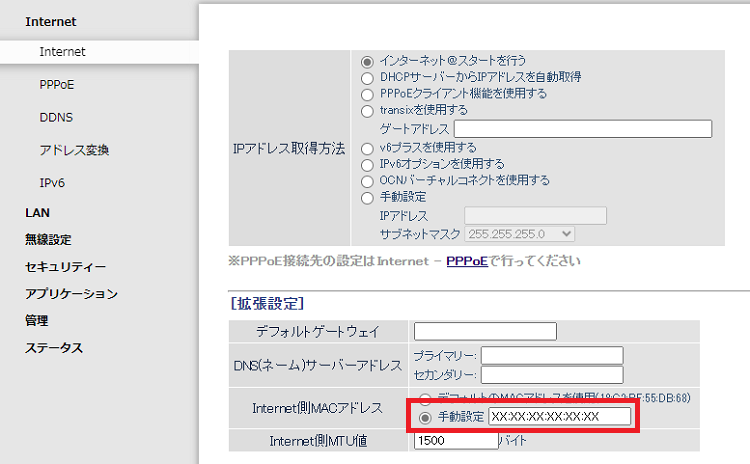Click the disabled IPアドレス input field
The height and width of the screenshot is (464, 750).
[535, 215]
